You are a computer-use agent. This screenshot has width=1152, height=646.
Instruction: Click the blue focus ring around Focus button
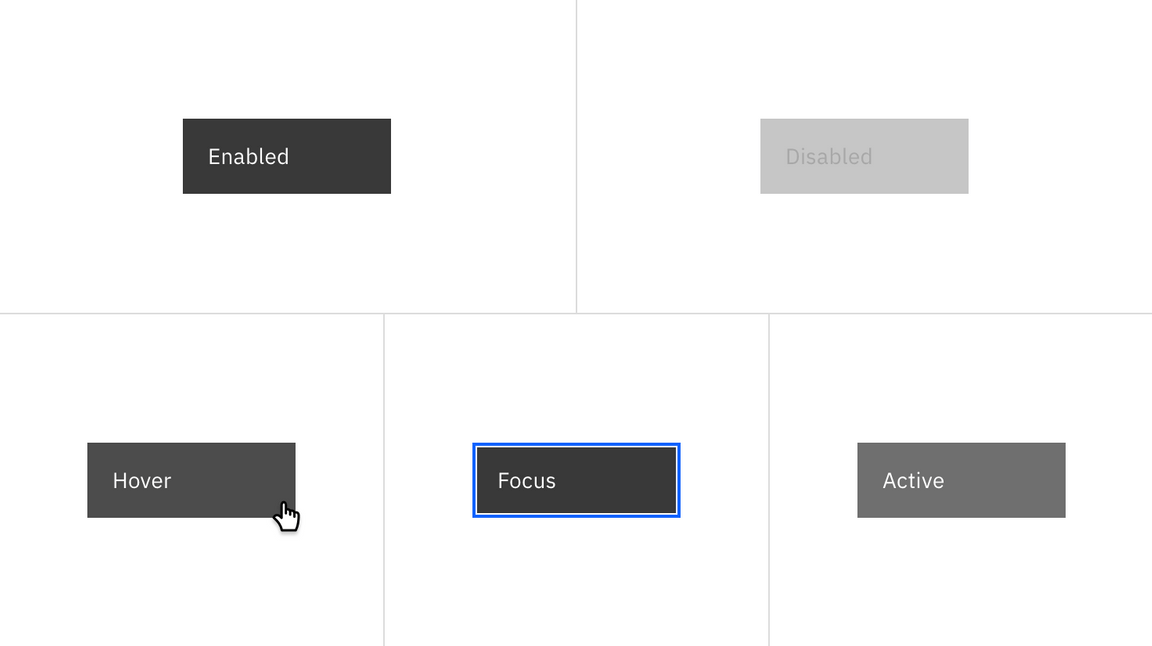pos(576,445)
